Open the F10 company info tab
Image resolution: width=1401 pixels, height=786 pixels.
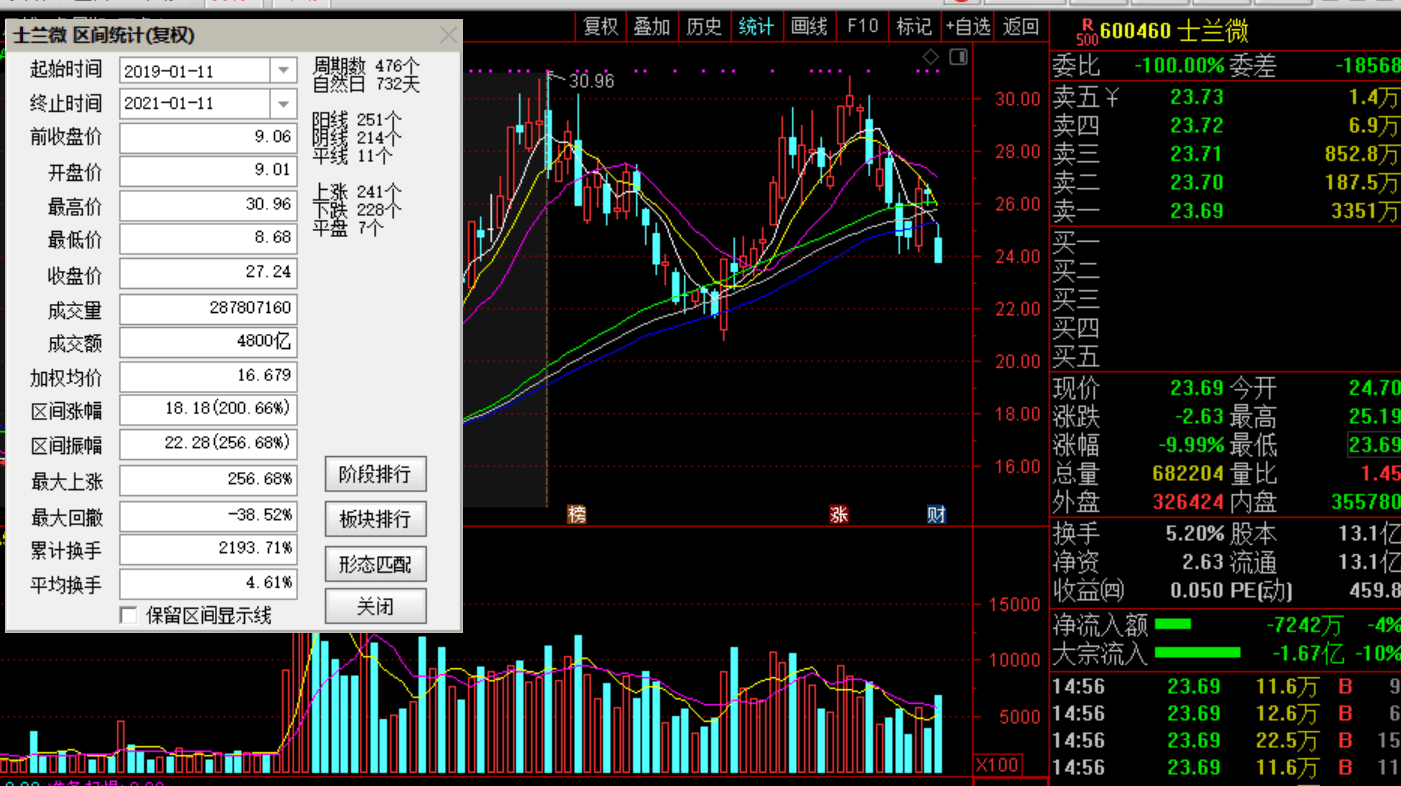[x=862, y=27]
